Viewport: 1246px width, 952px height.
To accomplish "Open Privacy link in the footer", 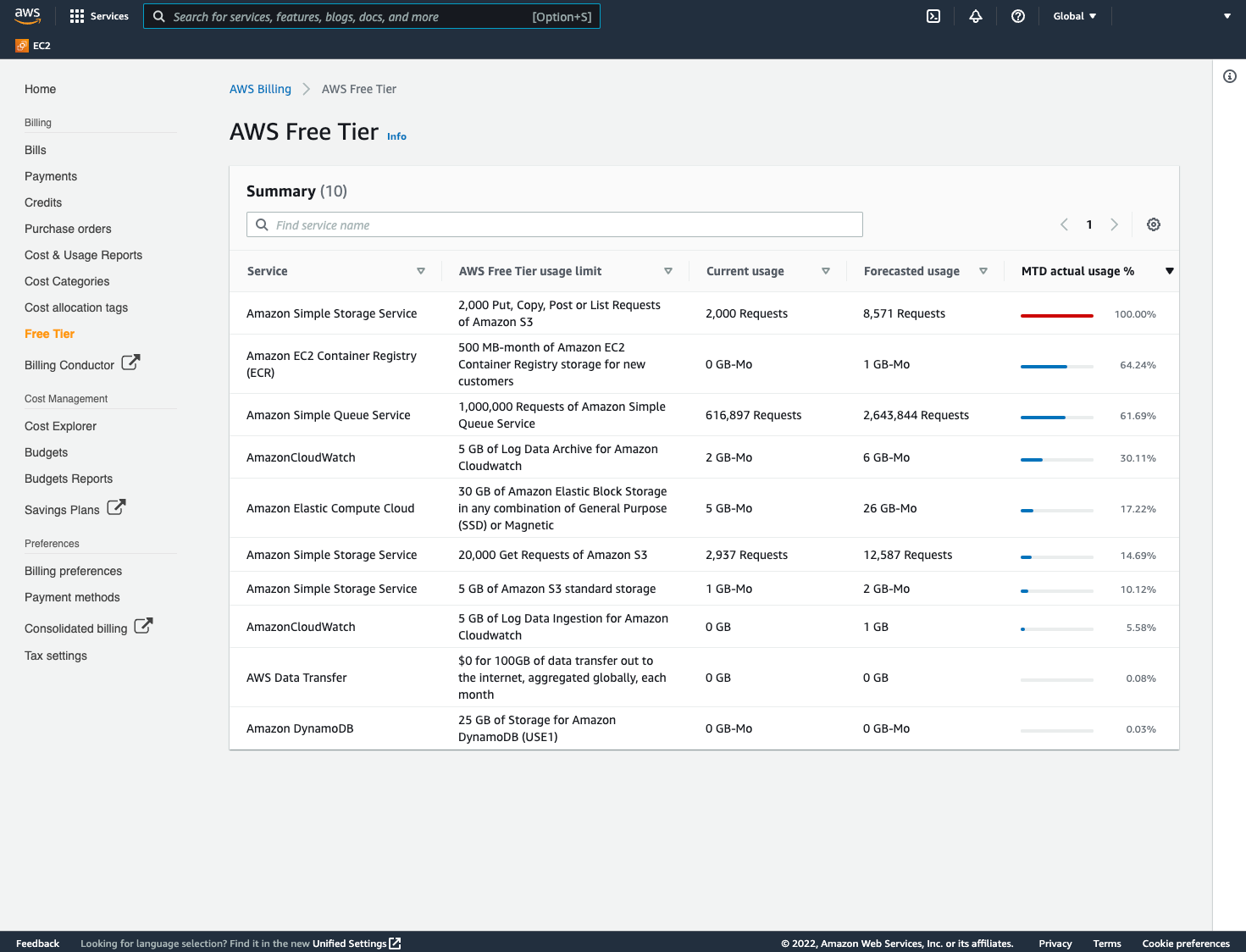I will (1055, 944).
